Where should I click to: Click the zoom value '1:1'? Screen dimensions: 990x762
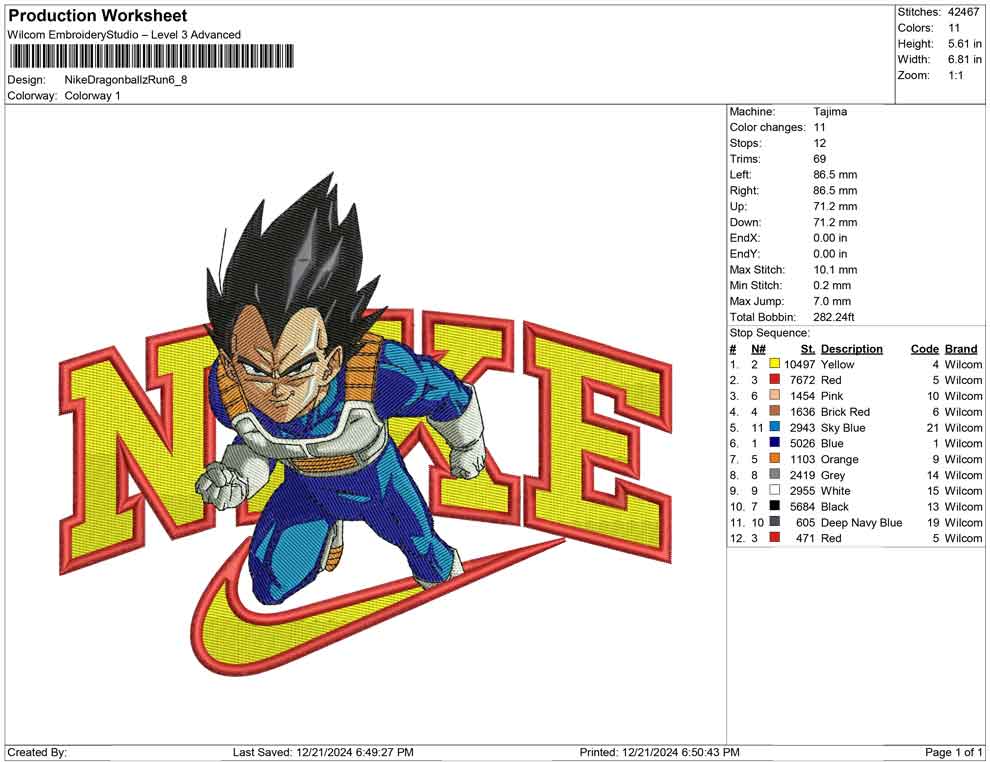click(x=955, y=75)
